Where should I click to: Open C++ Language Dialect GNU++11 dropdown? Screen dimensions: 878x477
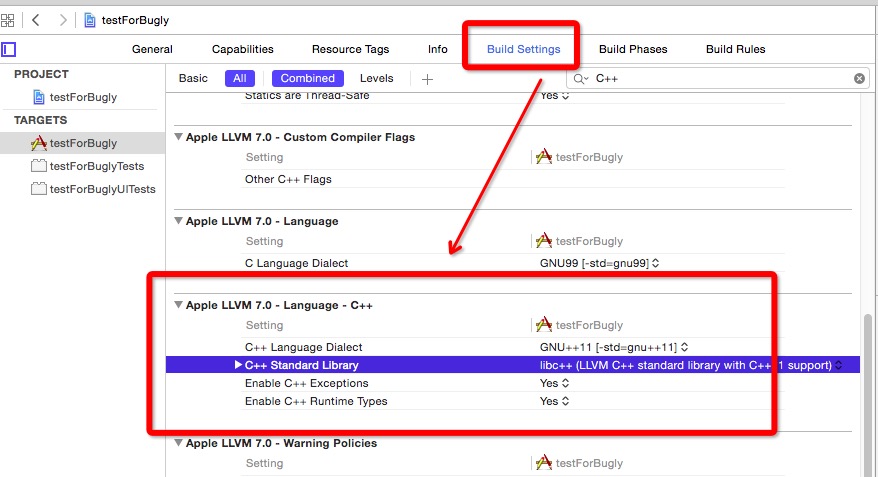click(614, 347)
